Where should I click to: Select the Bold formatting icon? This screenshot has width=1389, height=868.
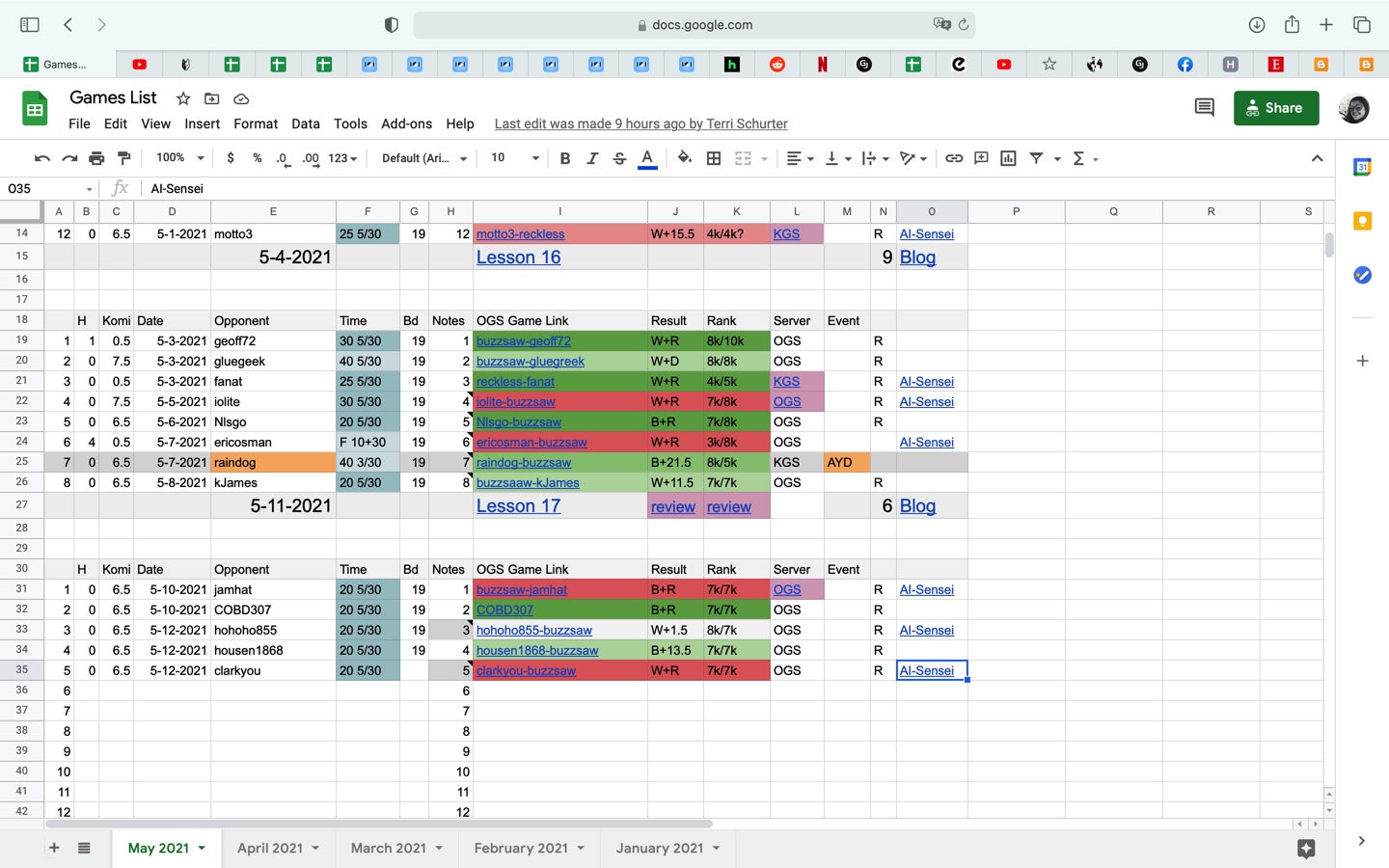pos(565,158)
